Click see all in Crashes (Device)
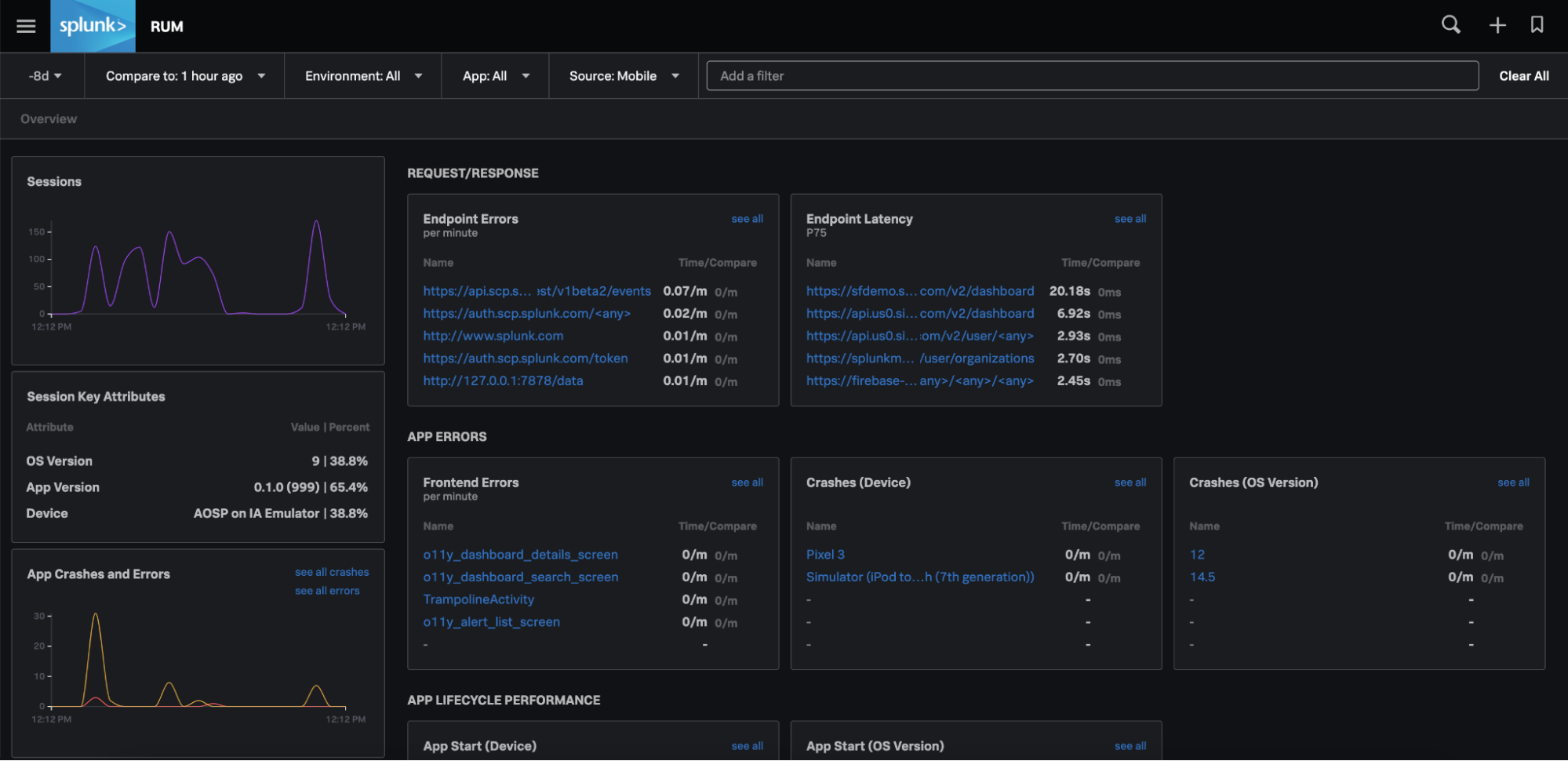This screenshot has width=1568, height=761. [1130, 482]
